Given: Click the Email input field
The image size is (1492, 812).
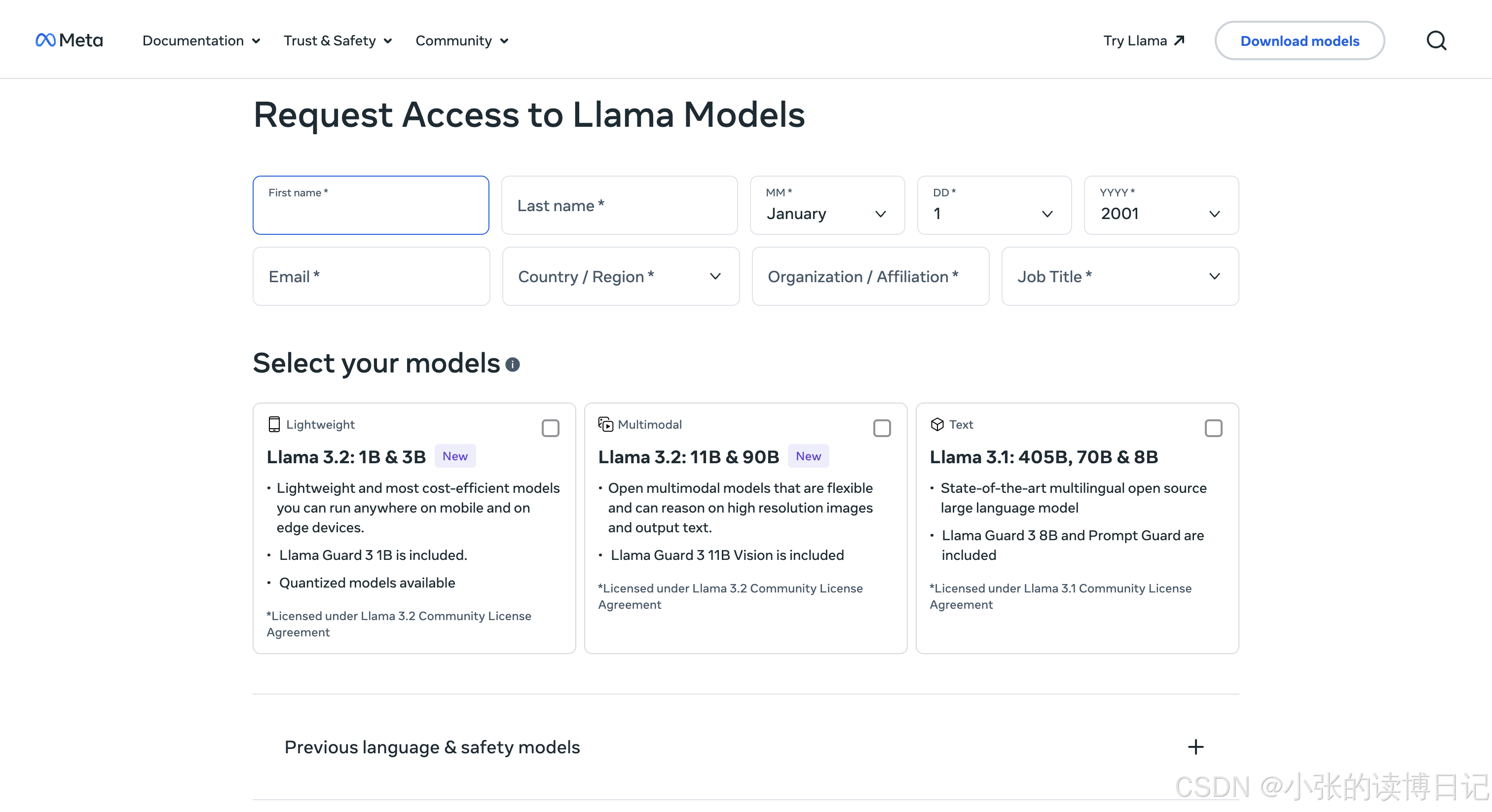Looking at the screenshot, I should (x=371, y=277).
